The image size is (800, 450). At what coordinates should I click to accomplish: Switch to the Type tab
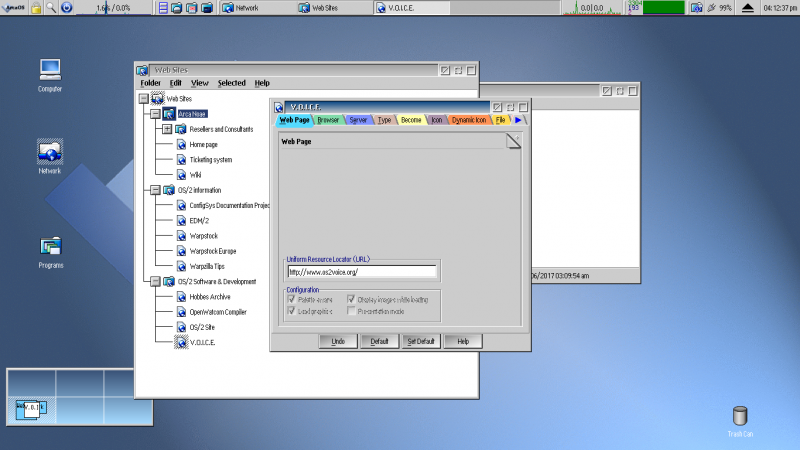pyautogui.click(x=384, y=120)
